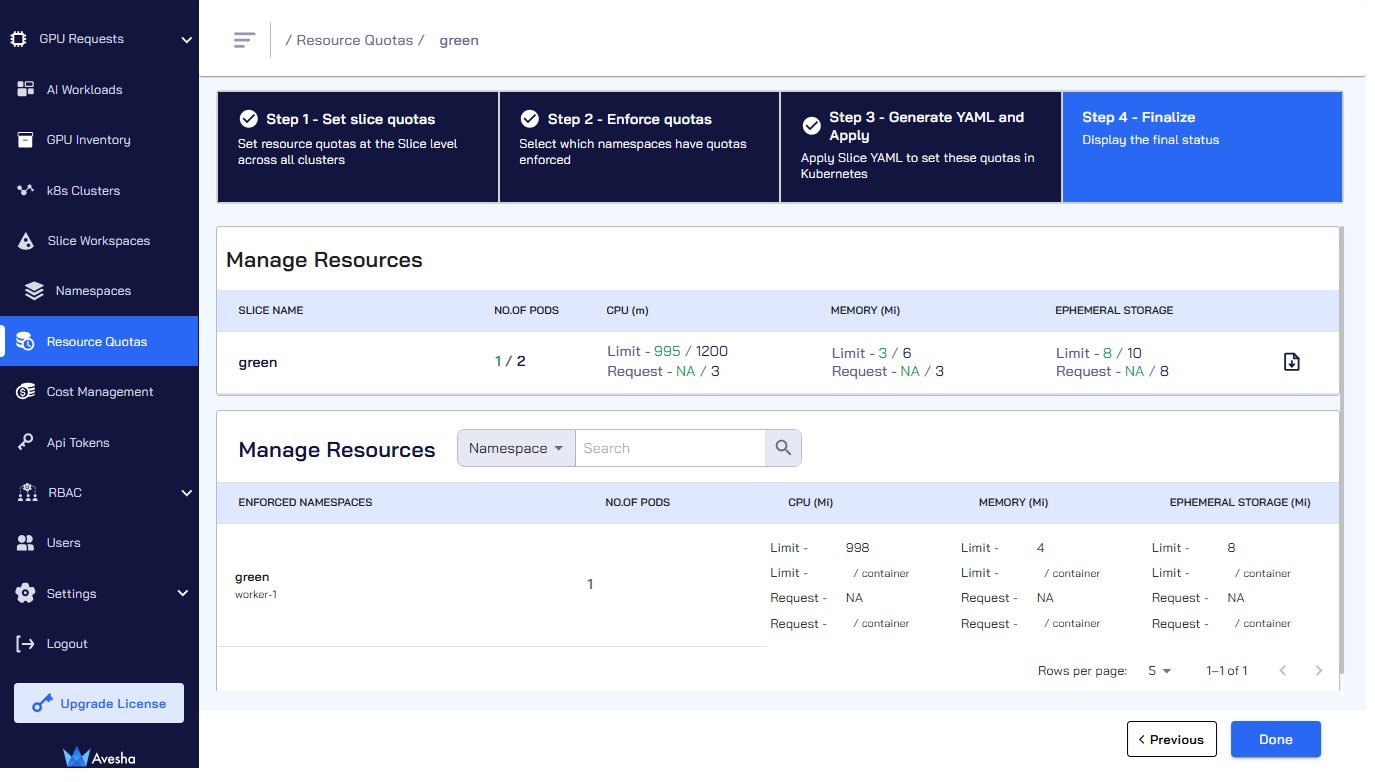Select Step 3 - Generate YAML and Apply

tap(921, 147)
